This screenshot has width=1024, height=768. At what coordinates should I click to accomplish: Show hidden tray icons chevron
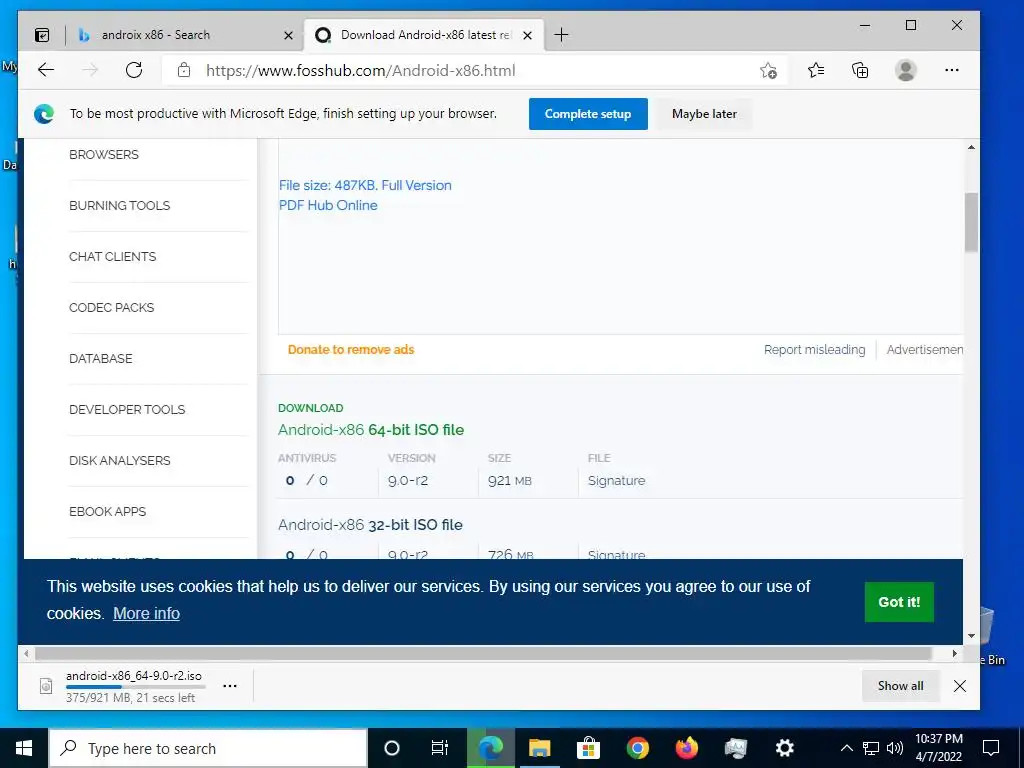click(x=846, y=748)
